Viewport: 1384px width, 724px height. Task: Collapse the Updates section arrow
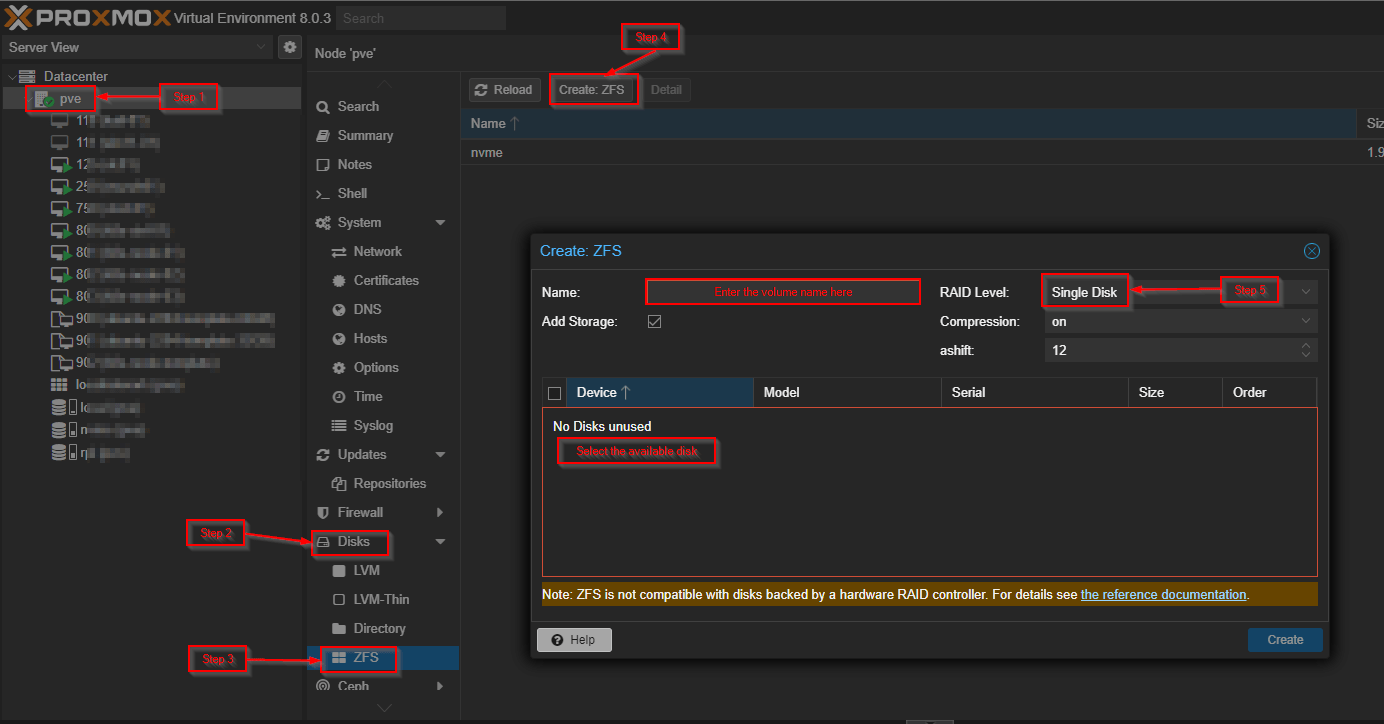pos(440,454)
